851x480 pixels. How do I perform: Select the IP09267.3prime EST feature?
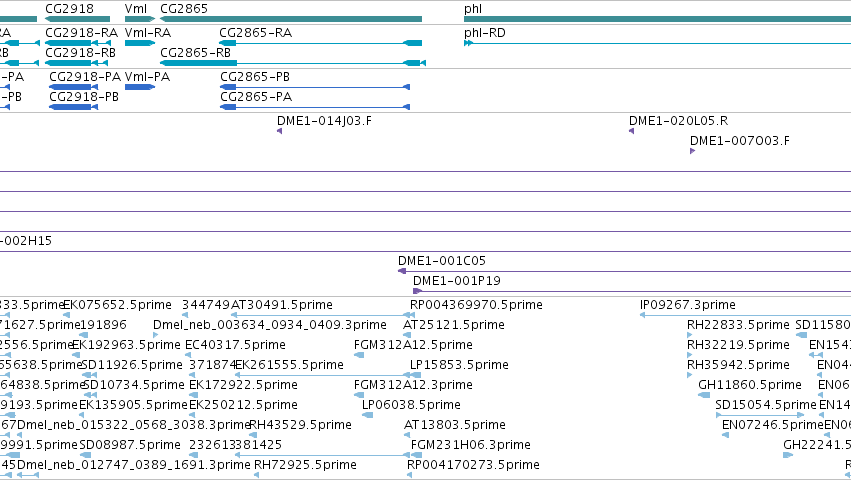(x=745, y=315)
